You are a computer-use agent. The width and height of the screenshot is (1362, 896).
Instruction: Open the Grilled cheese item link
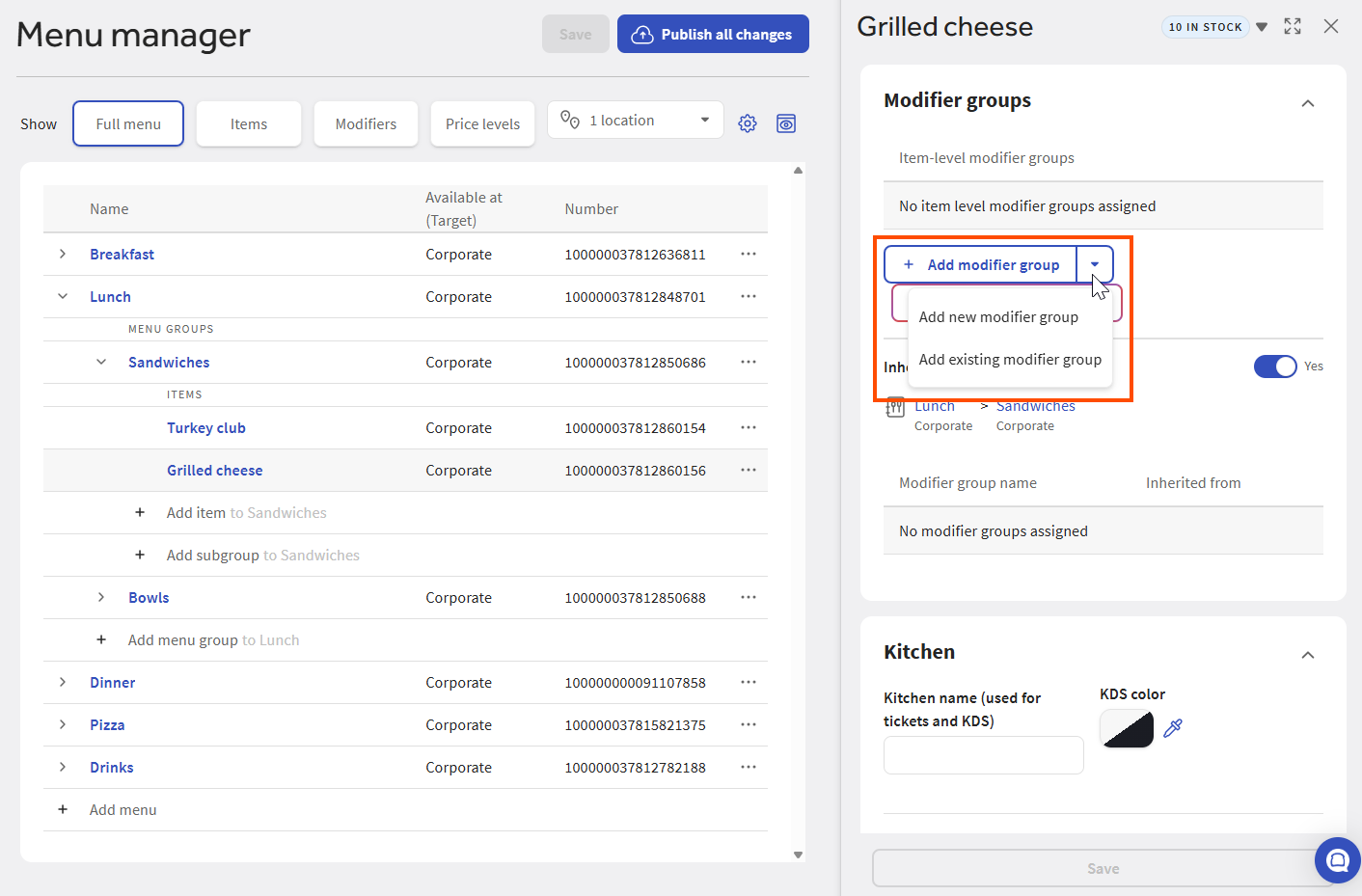214,471
